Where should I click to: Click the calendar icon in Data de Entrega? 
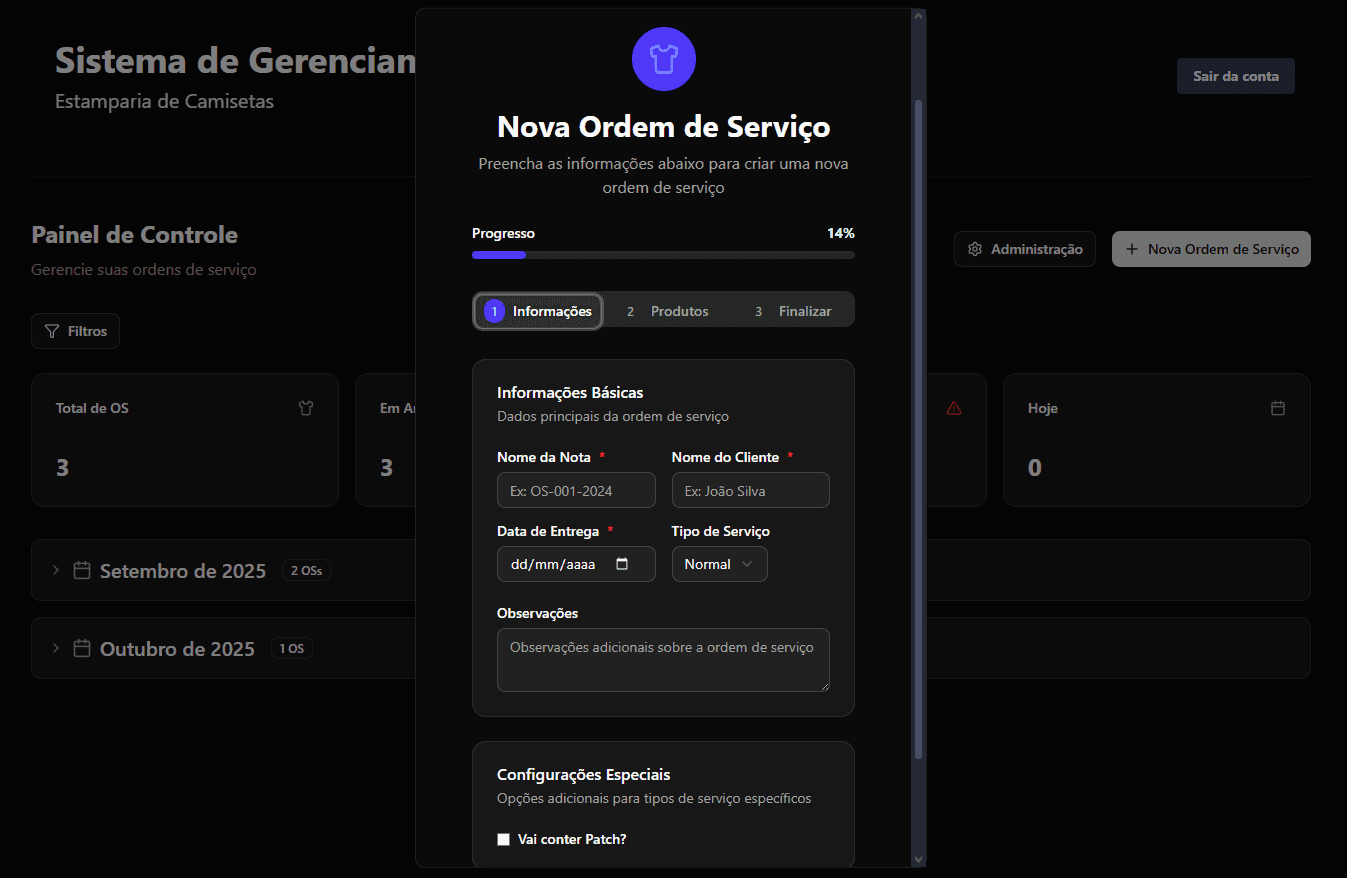pyautogui.click(x=622, y=564)
